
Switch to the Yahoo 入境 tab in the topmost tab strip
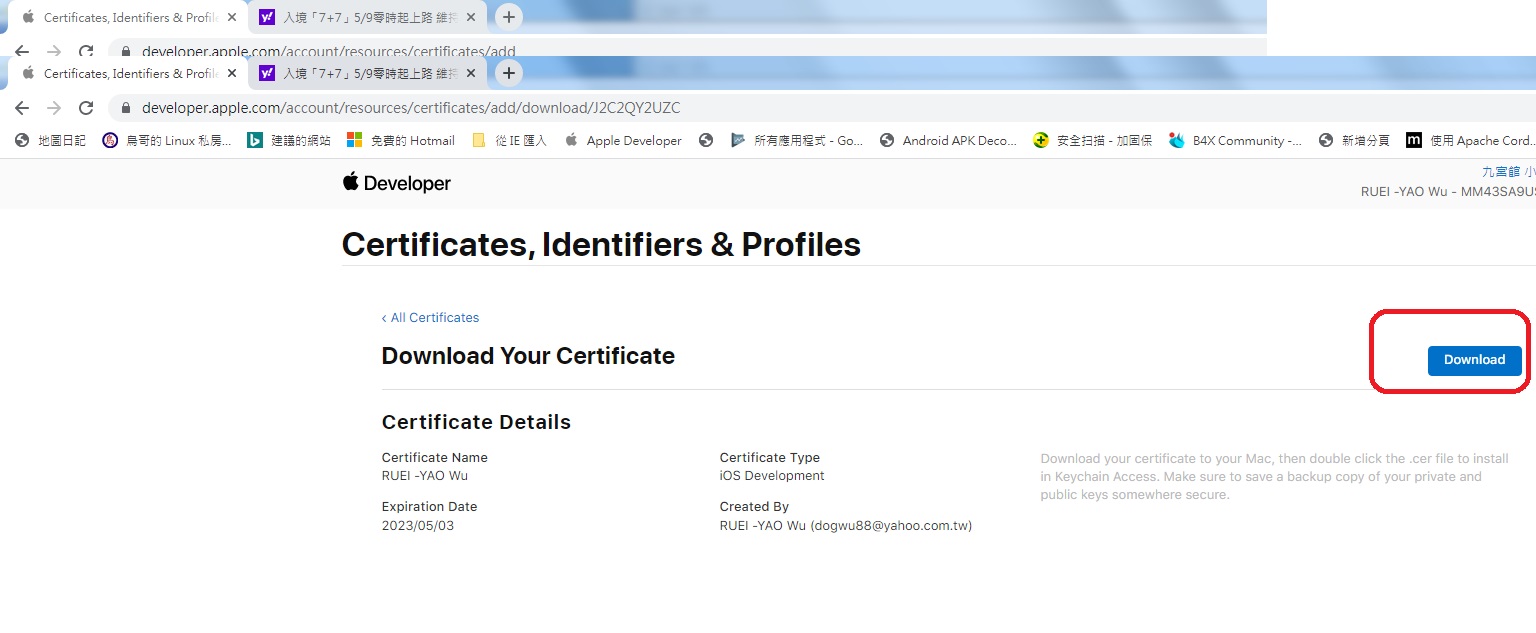(367, 17)
